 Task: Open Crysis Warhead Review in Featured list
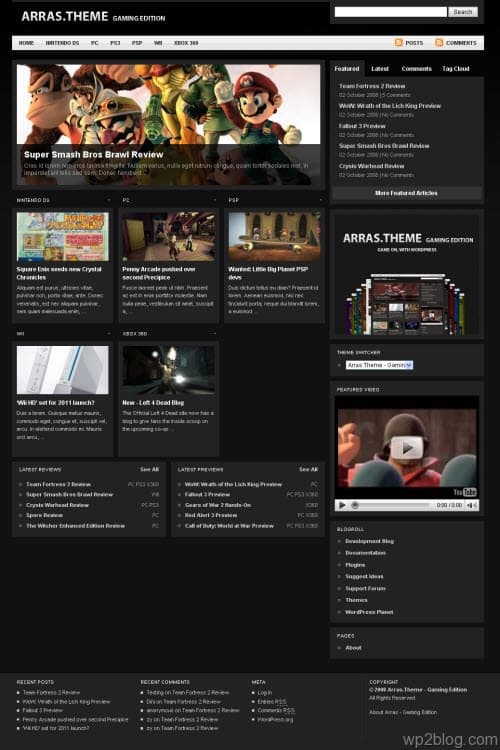pos(371,166)
